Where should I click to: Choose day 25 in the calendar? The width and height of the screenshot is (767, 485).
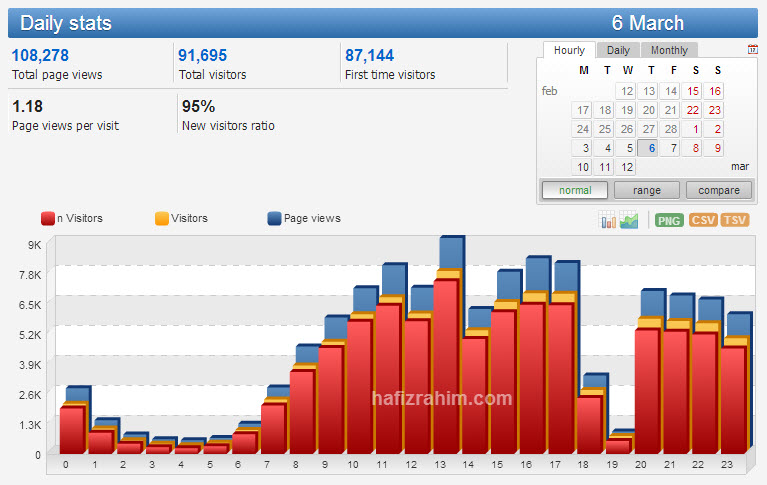tap(603, 129)
